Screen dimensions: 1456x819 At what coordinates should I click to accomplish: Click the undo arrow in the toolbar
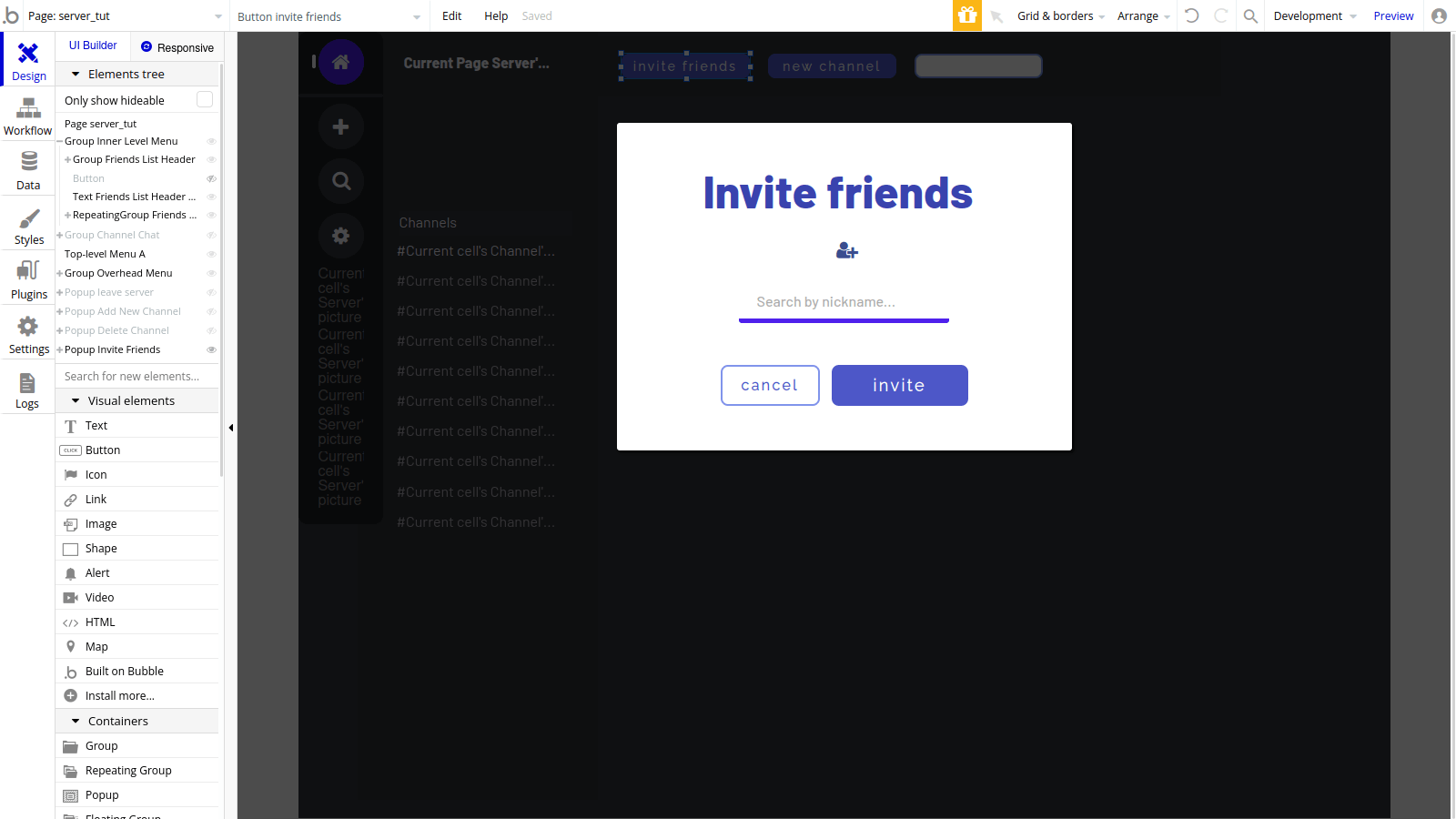click(x=1192, y=15)
